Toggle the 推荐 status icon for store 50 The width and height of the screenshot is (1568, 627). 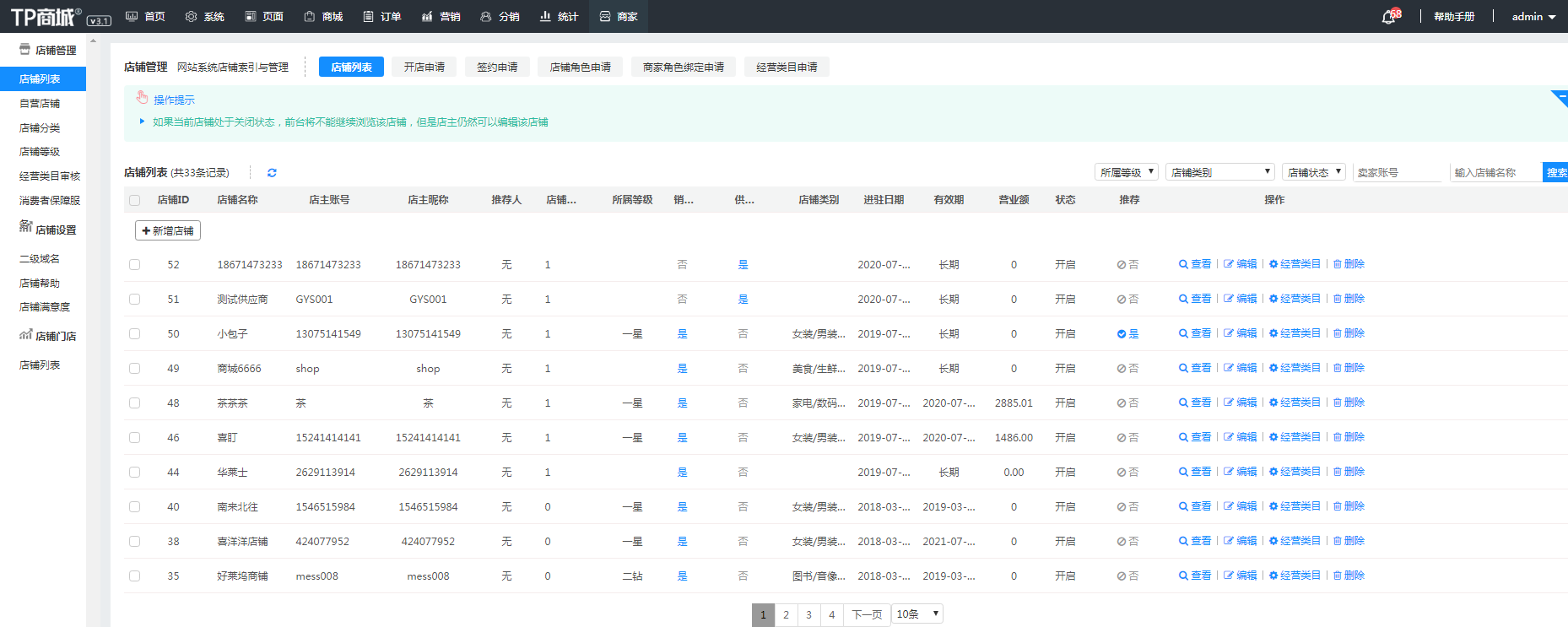1122,334
